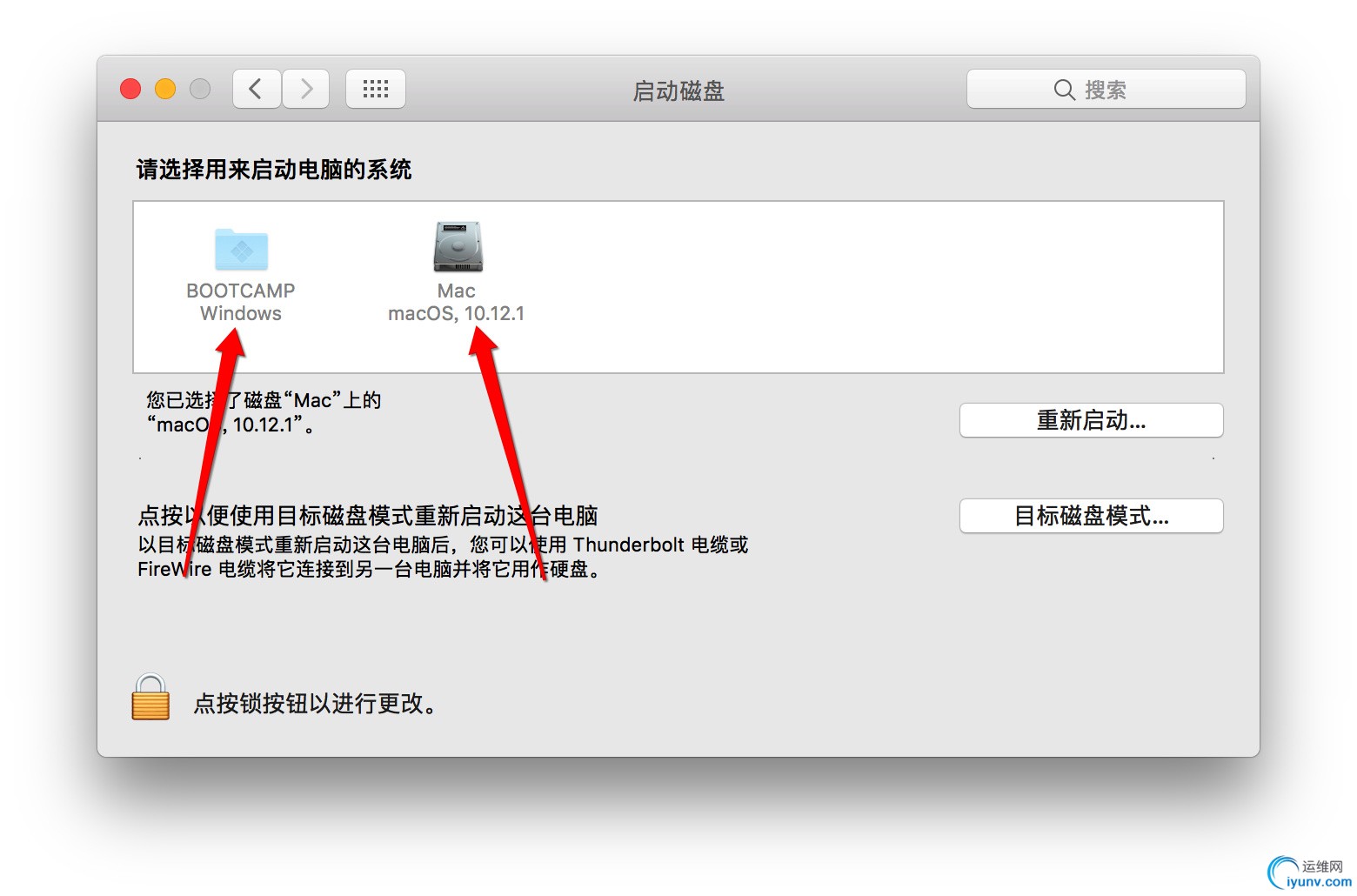Image resolution: width=1357 pixels, height=896 pixels.
Task: Click the 目标磁盘模式... button
Action: pyautogui.click(x=1091, y=516)
